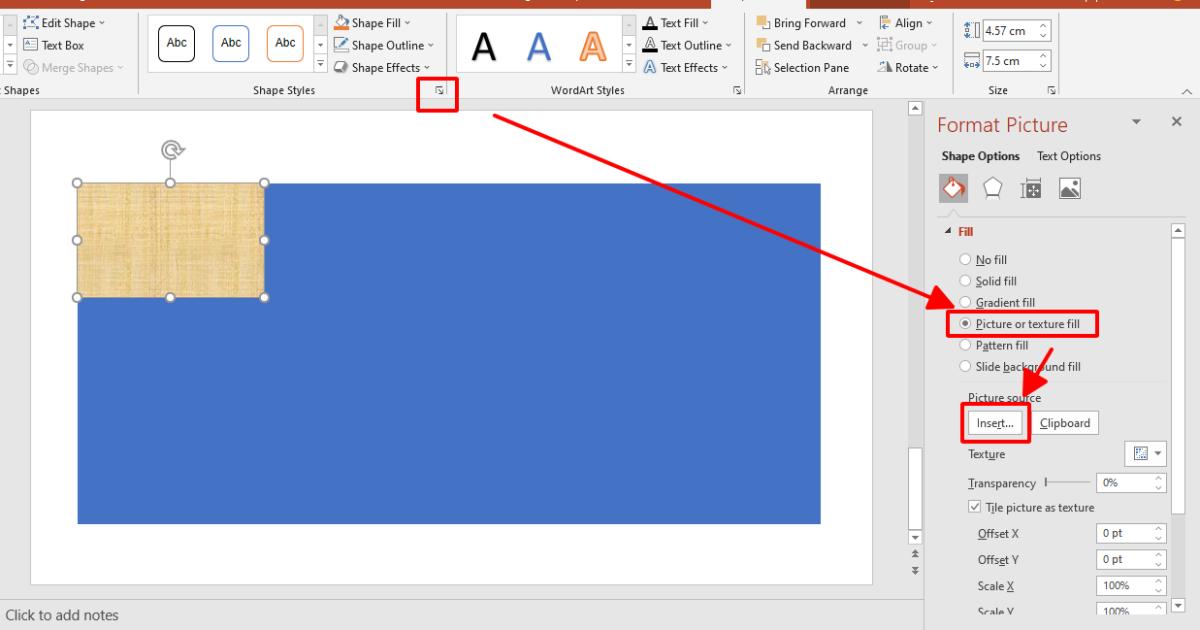The image size is (1200, 630).
Task: Select the Picture icon in Format pane
Action: tap(1070, 188)
